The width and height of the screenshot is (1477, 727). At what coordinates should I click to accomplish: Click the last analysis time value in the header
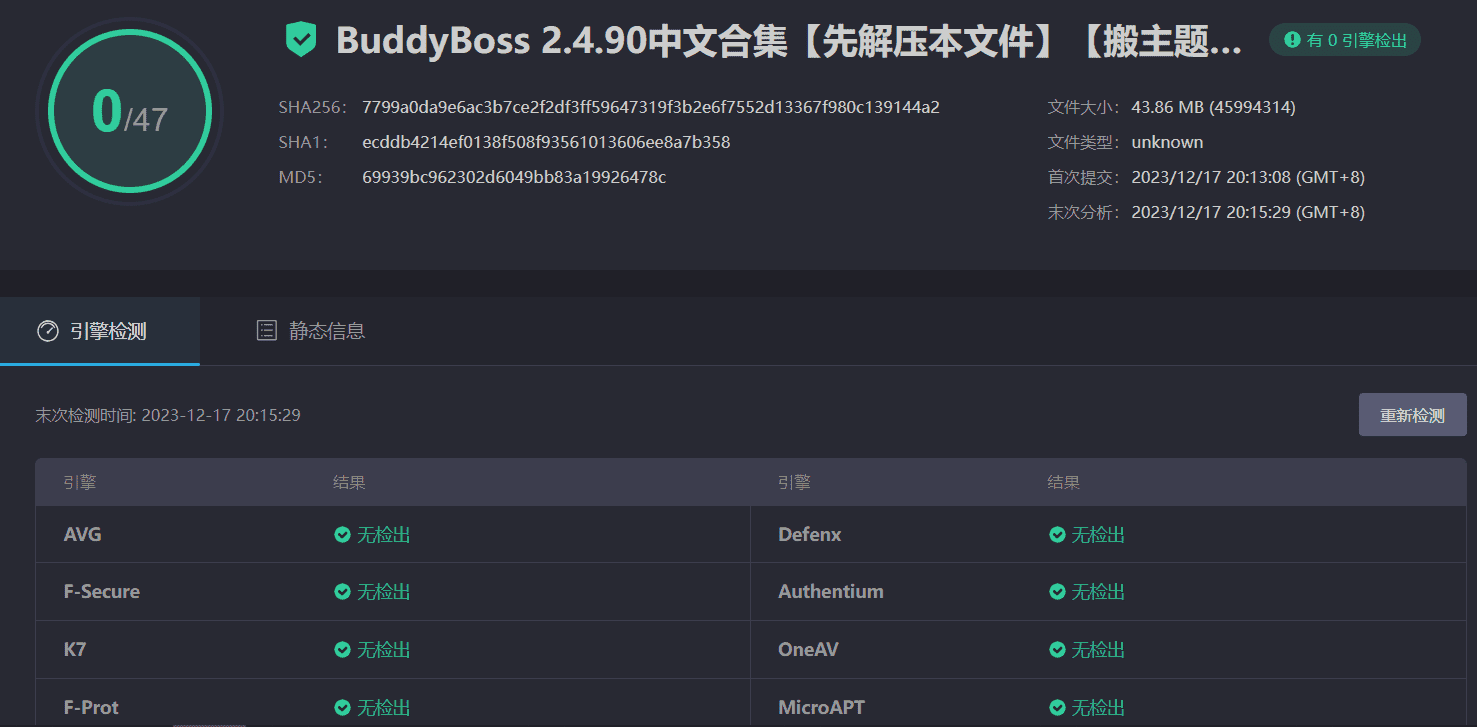coord(1248,212)
